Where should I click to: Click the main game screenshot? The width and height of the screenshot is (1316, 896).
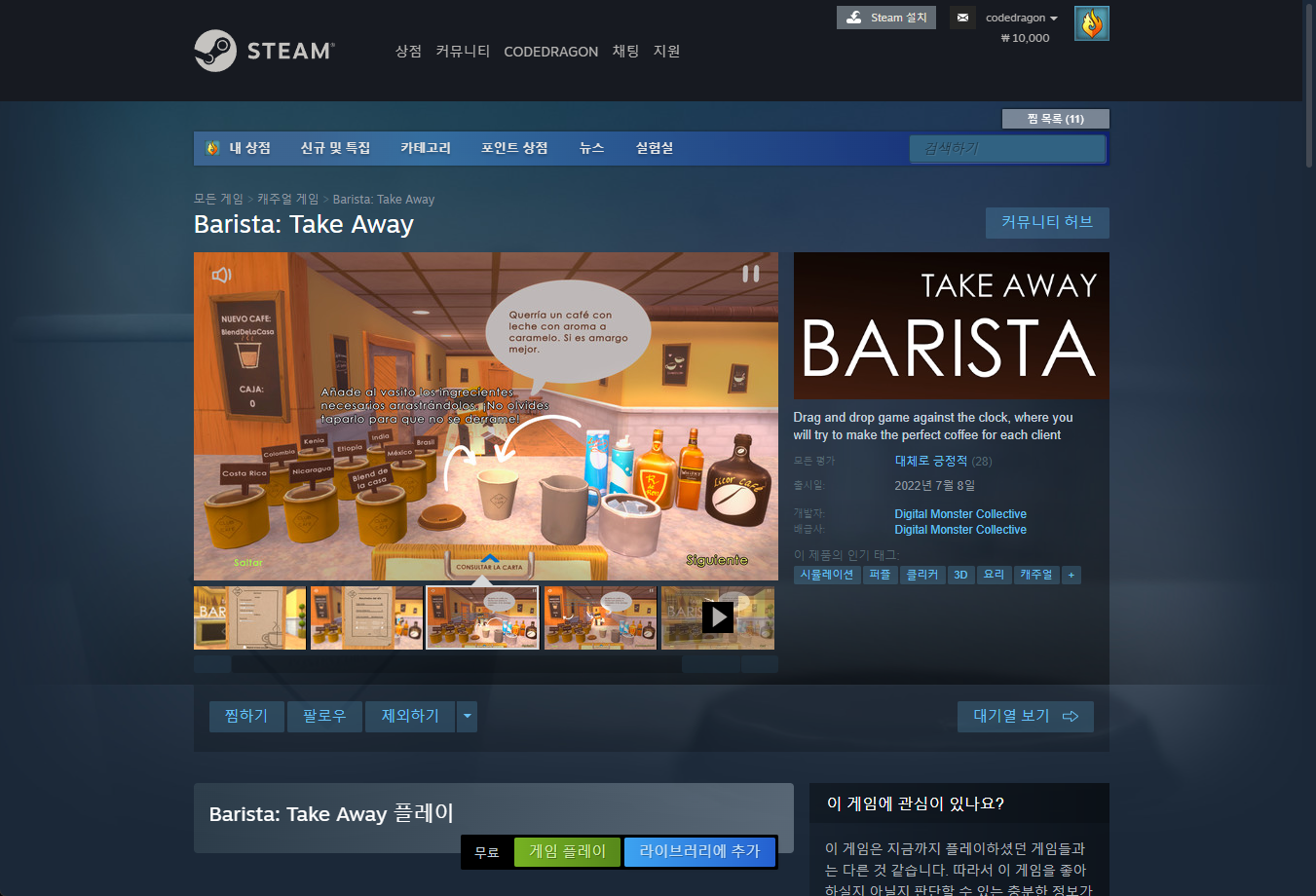point(486,417)
